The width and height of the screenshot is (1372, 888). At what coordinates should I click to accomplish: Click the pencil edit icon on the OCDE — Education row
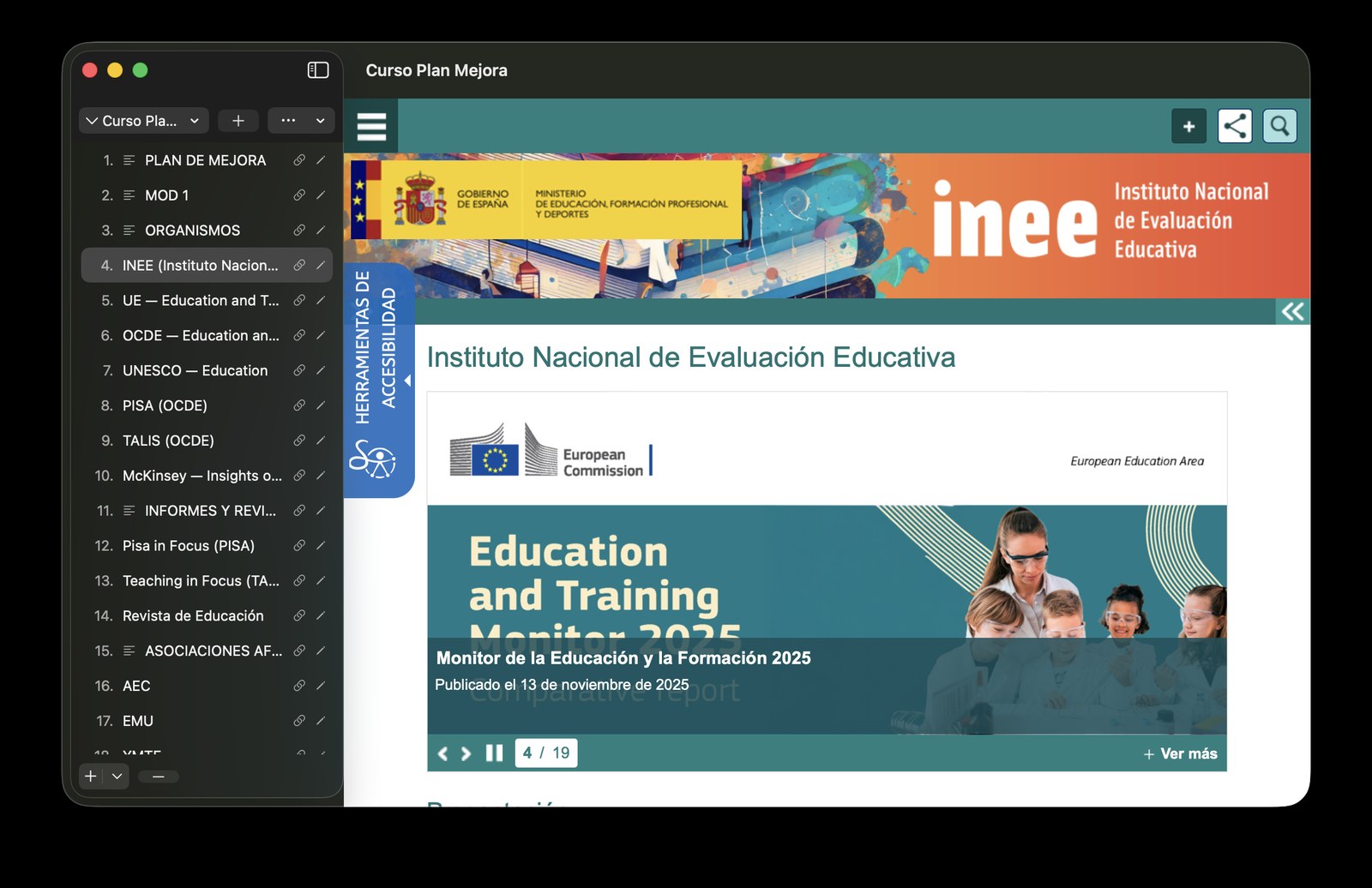click(x=321, y=336)
